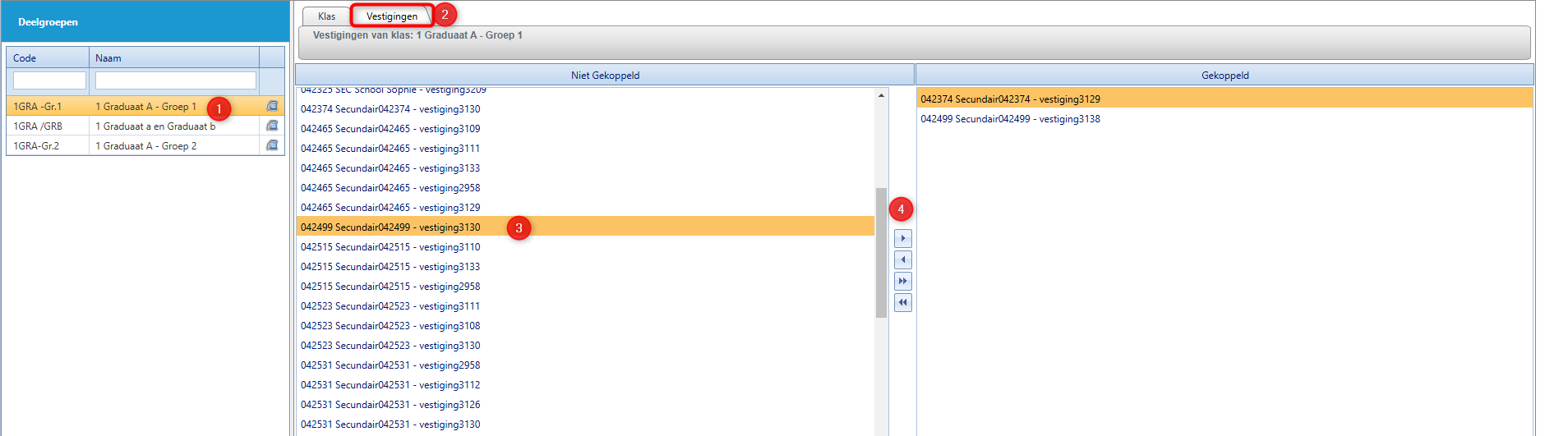Switch to the Klas tab
The height and width of the screenshot is (436, 1568).
(326, 16)
